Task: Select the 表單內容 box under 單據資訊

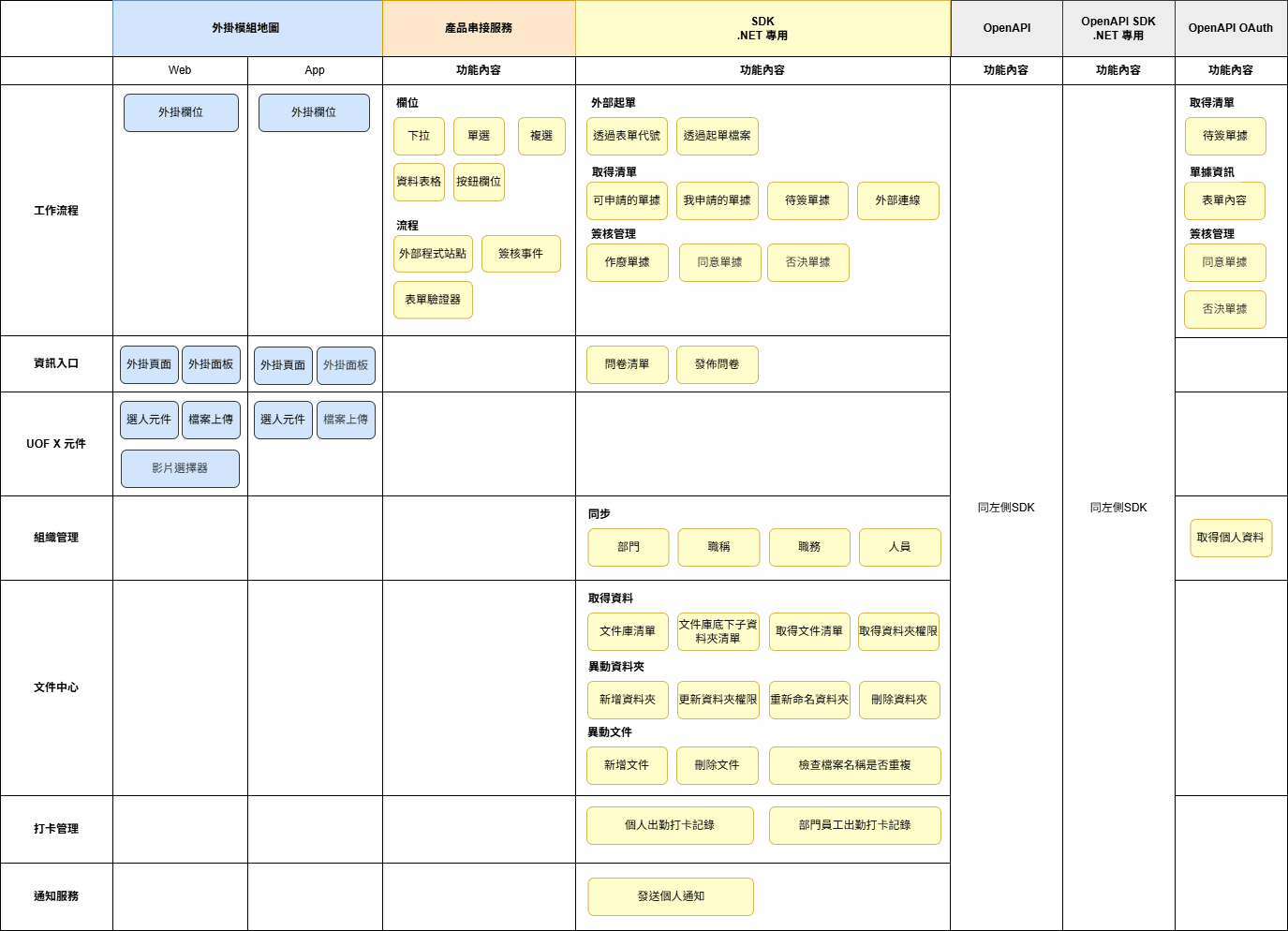Action: click(1224, 200)
